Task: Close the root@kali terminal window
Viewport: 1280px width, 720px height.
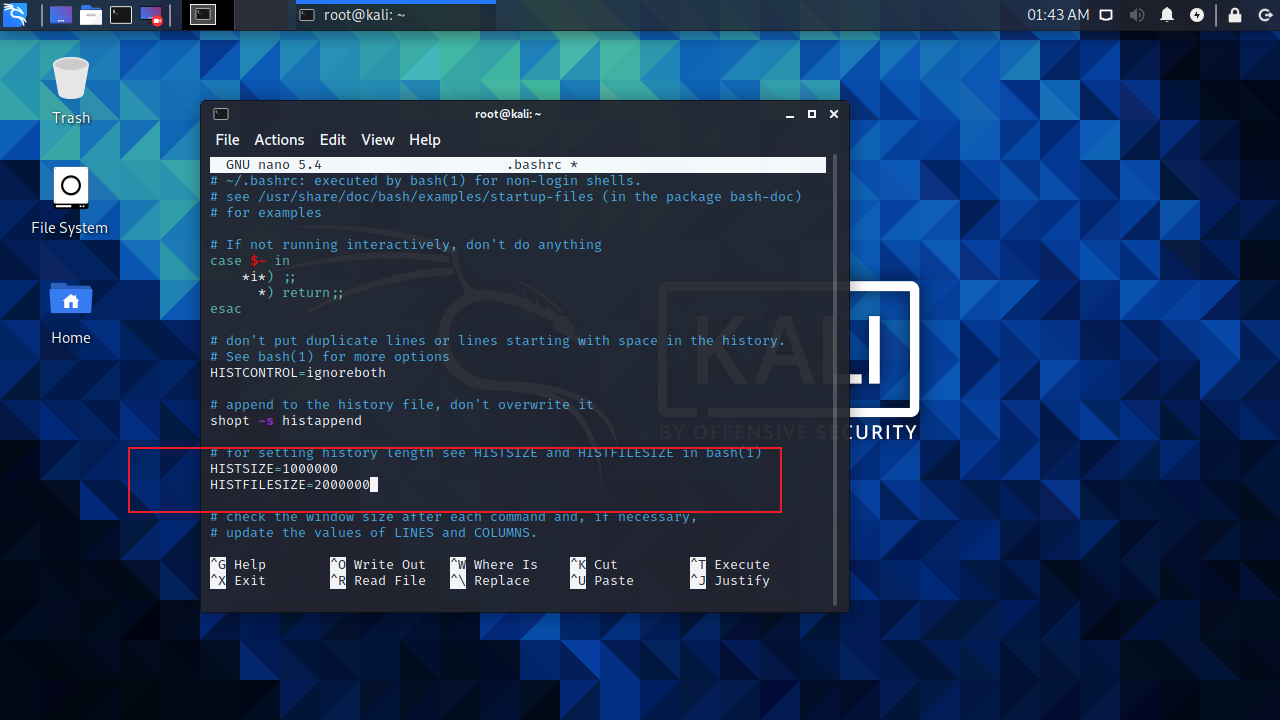Action: point(833,114)
